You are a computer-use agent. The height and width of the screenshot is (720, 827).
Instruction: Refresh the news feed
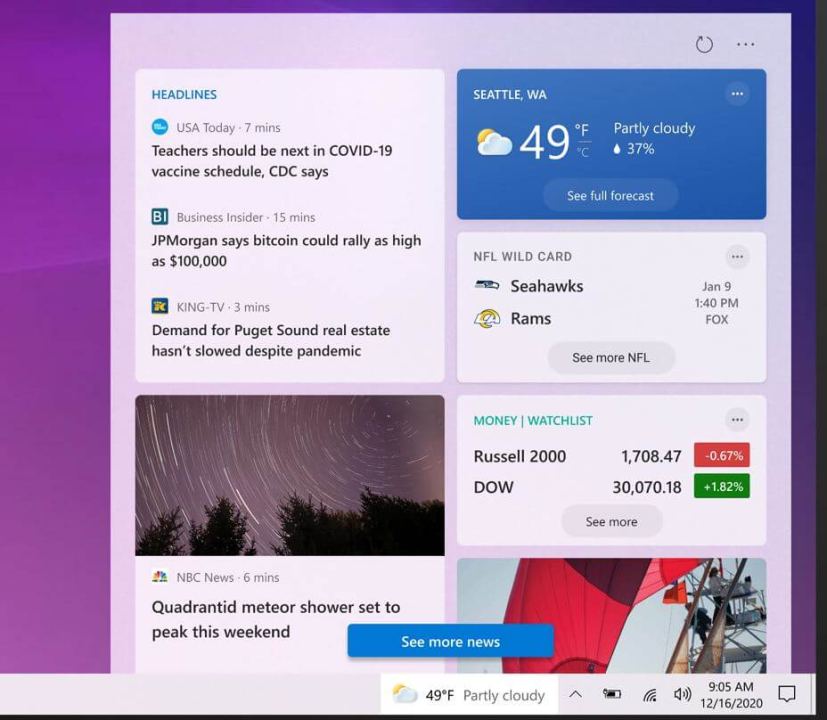pyautogui.click(x=704, y=44)
